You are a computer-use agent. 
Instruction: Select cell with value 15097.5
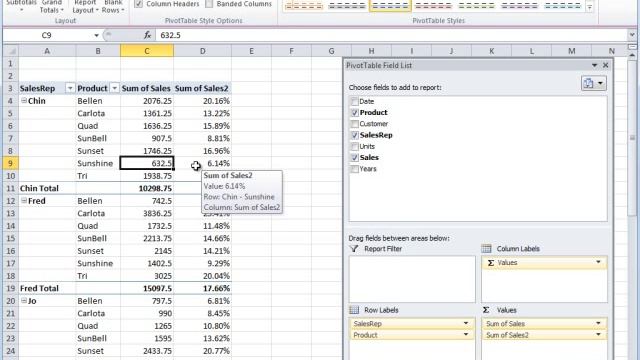point(147,288)
